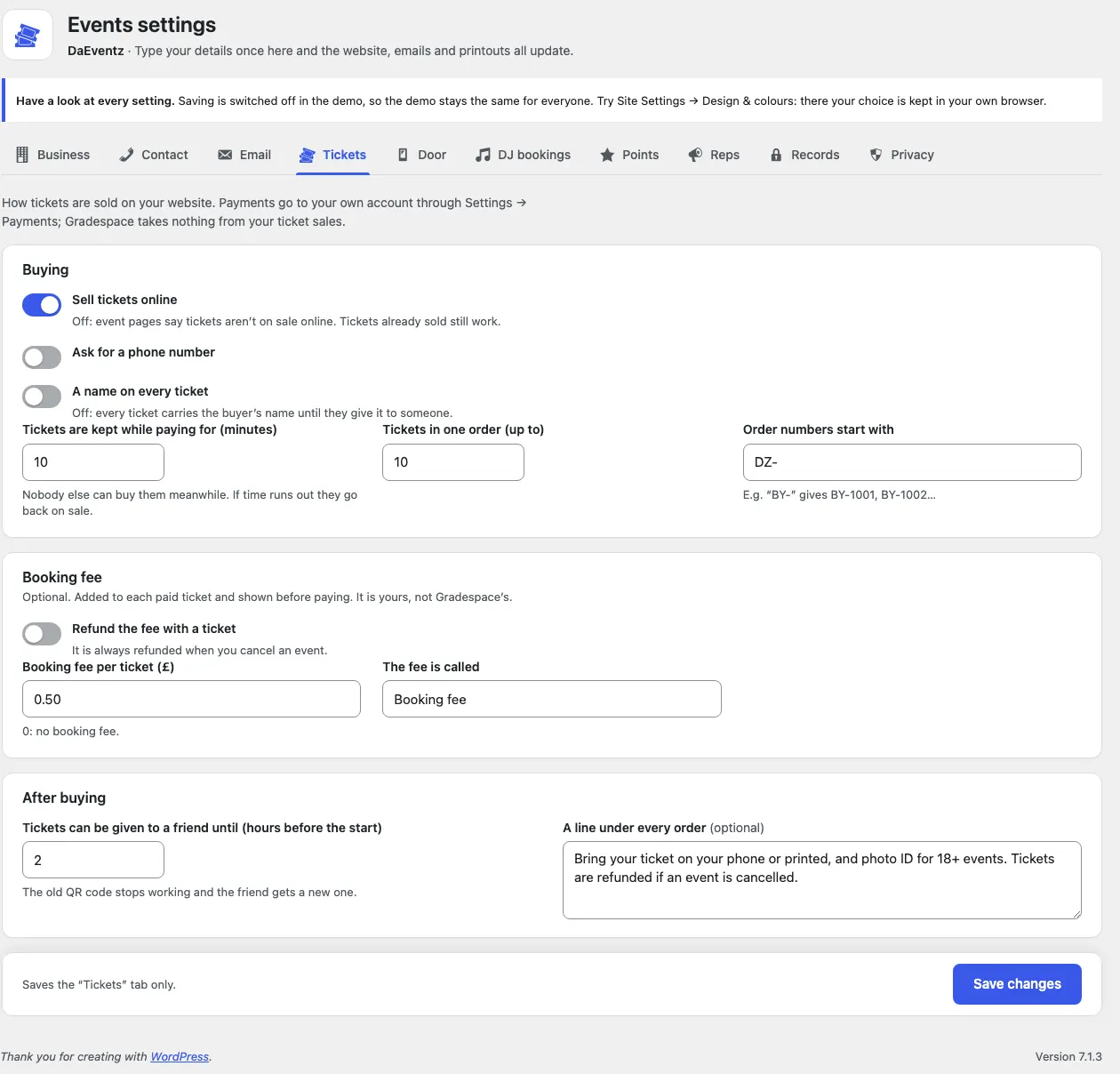Image resolution: width=1120 pixels, height=1074 pixels.
Task: Click the Privacy tab shield icon
Action: point(876,155)
